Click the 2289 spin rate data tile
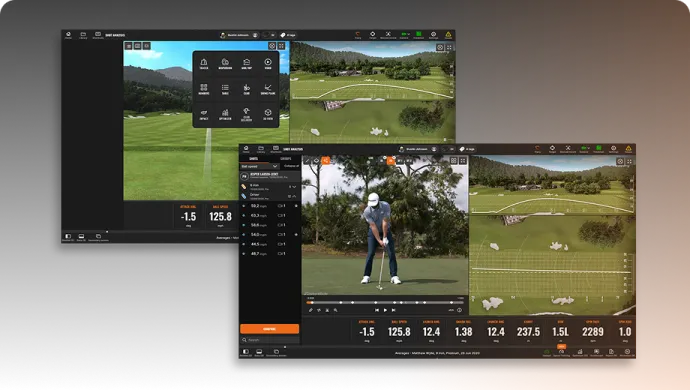 [x=593, y=331]
